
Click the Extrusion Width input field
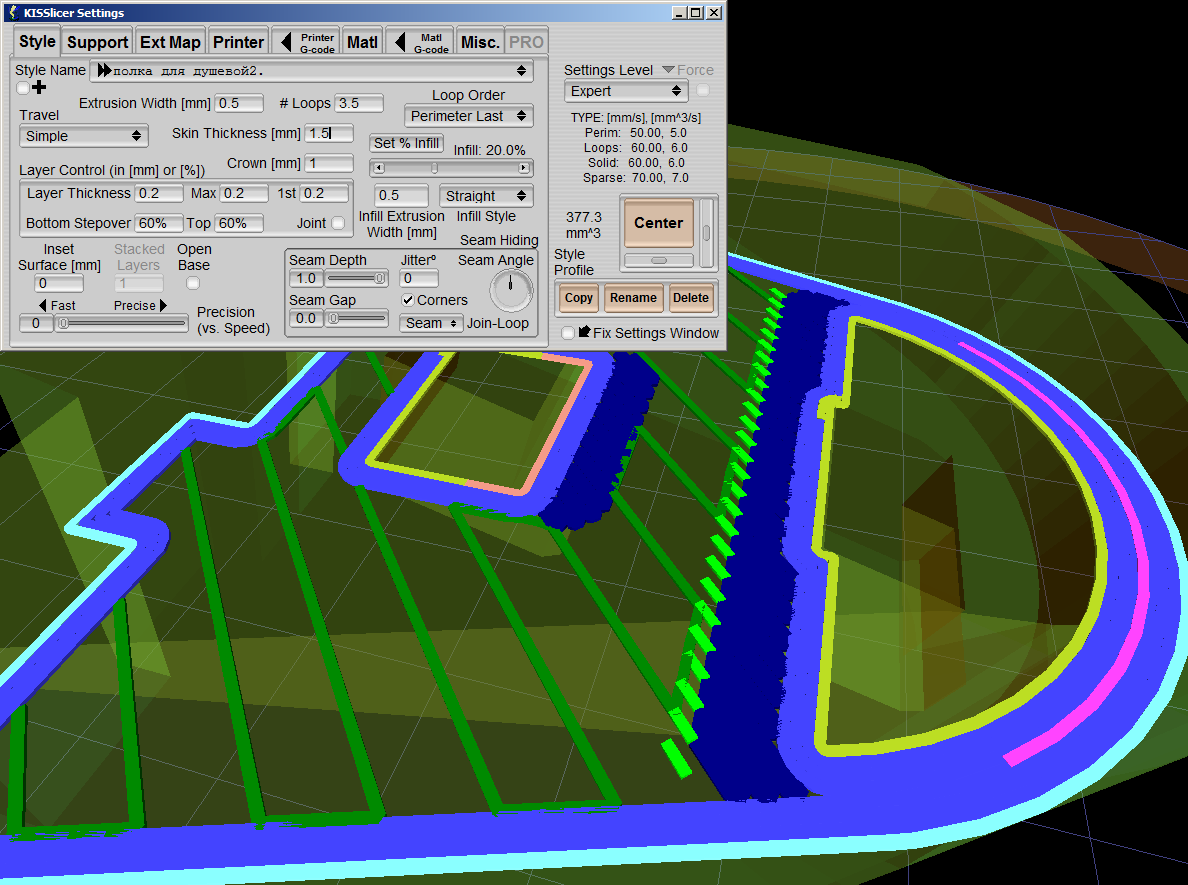point(239,103)
